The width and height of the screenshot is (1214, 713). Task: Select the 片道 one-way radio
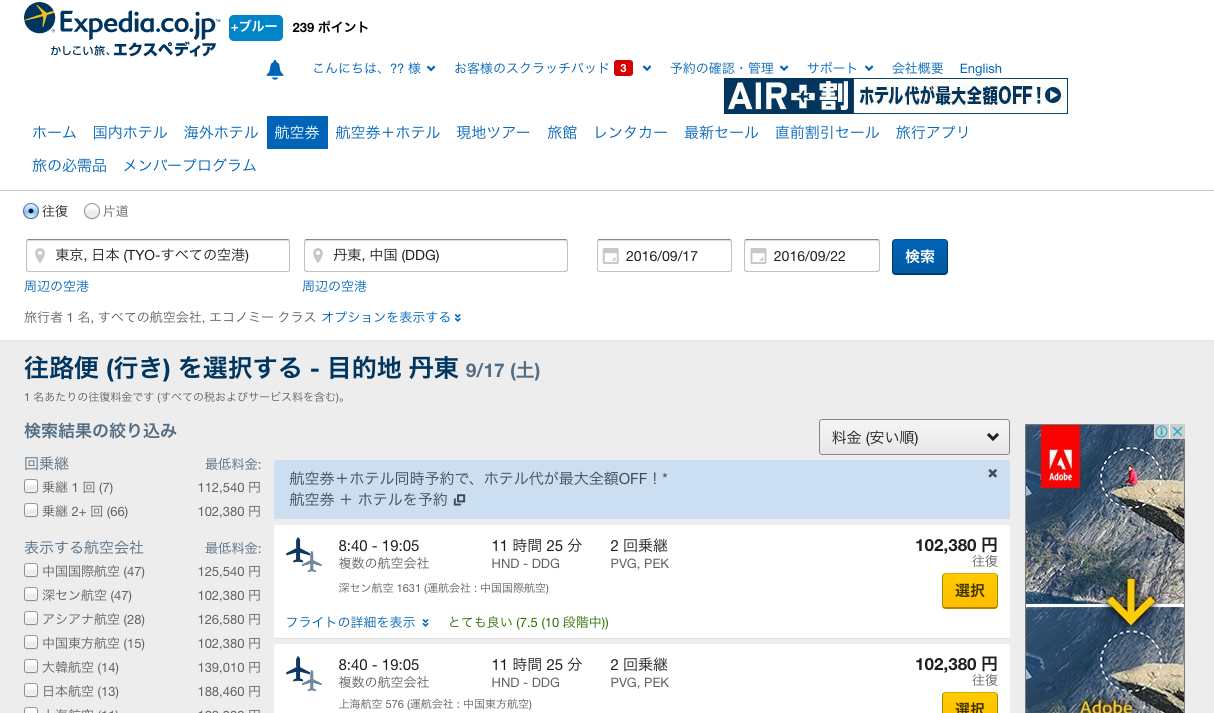pos(92,211)
